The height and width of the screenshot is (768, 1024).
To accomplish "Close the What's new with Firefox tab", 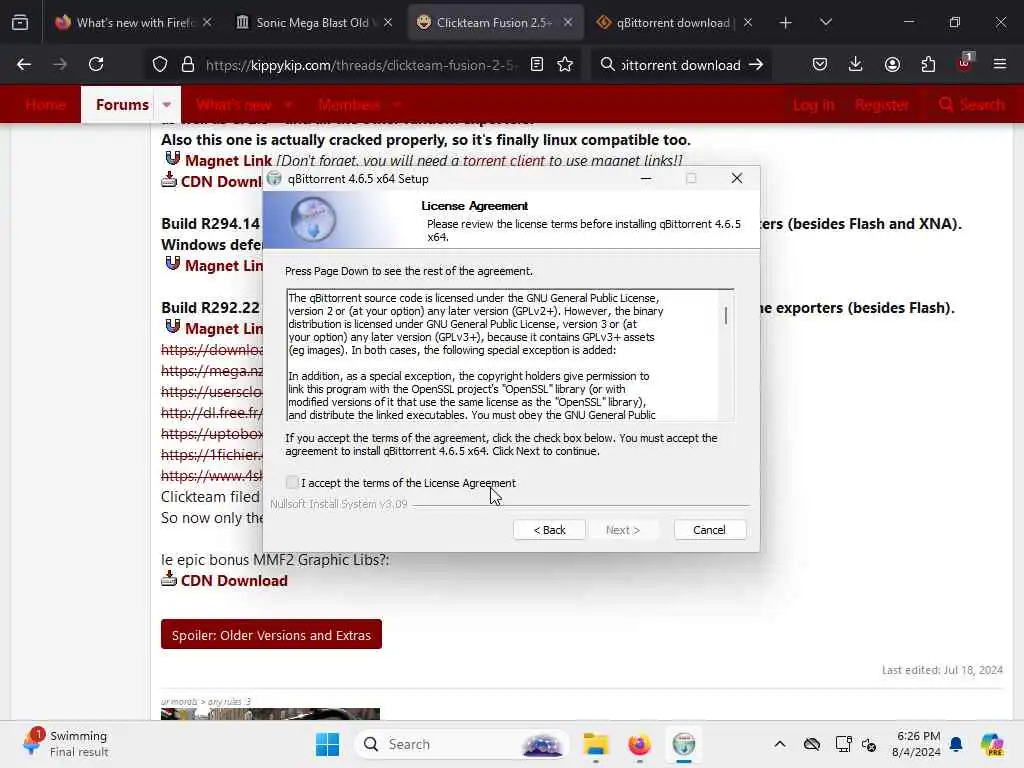I will tap(207, 22).
